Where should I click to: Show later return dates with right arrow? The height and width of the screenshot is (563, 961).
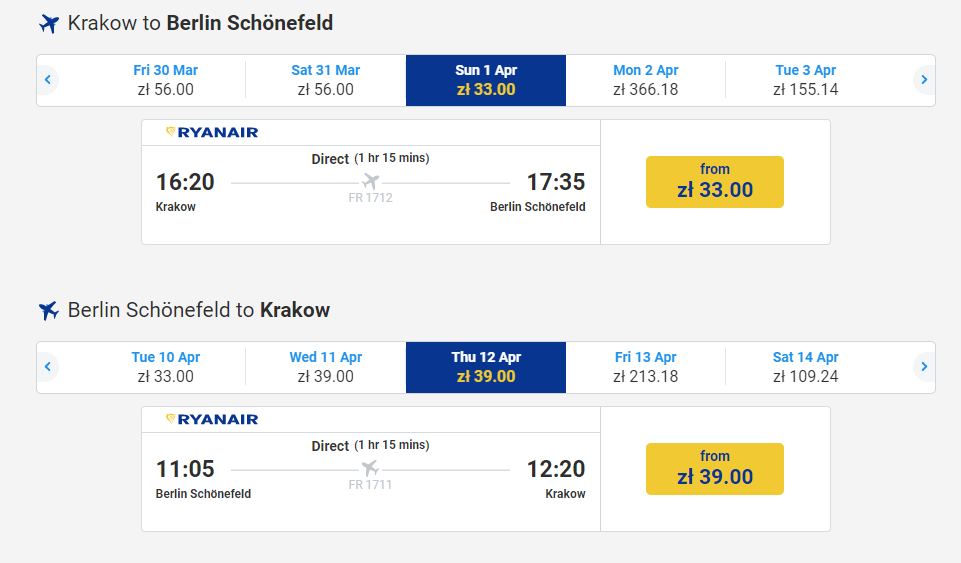pos(924,367)
